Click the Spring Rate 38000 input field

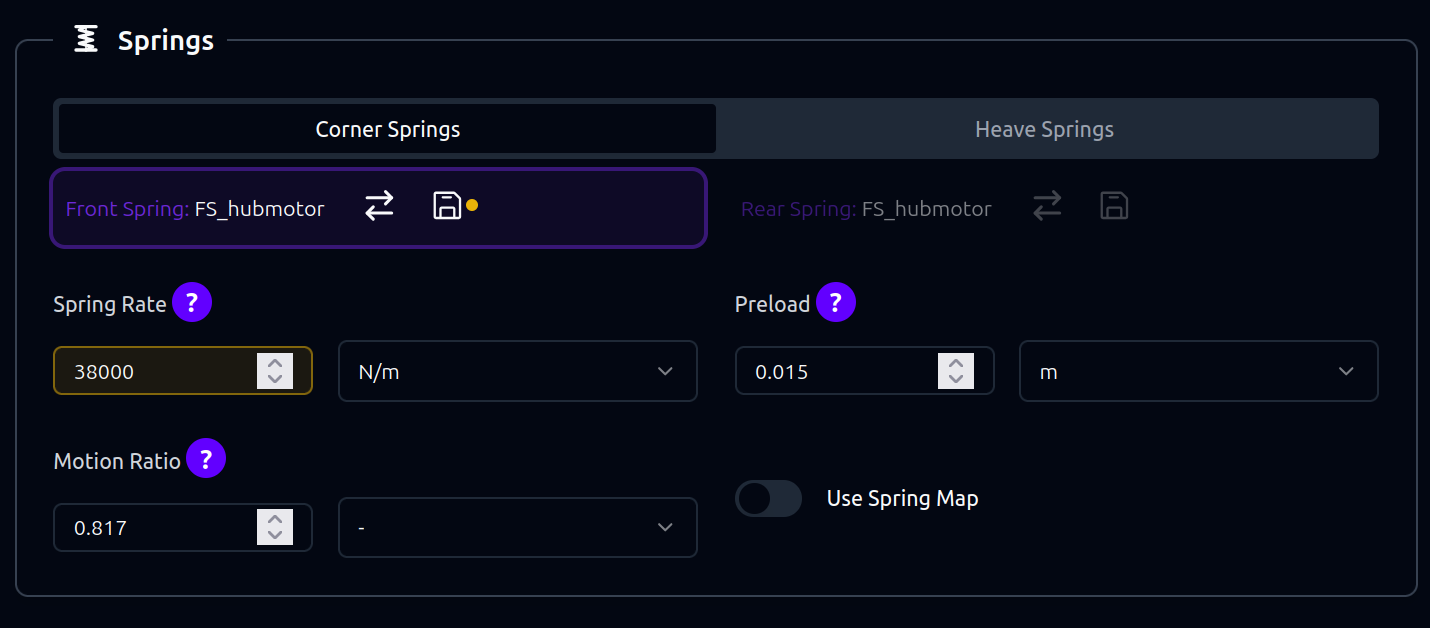[x=155, y=371]
